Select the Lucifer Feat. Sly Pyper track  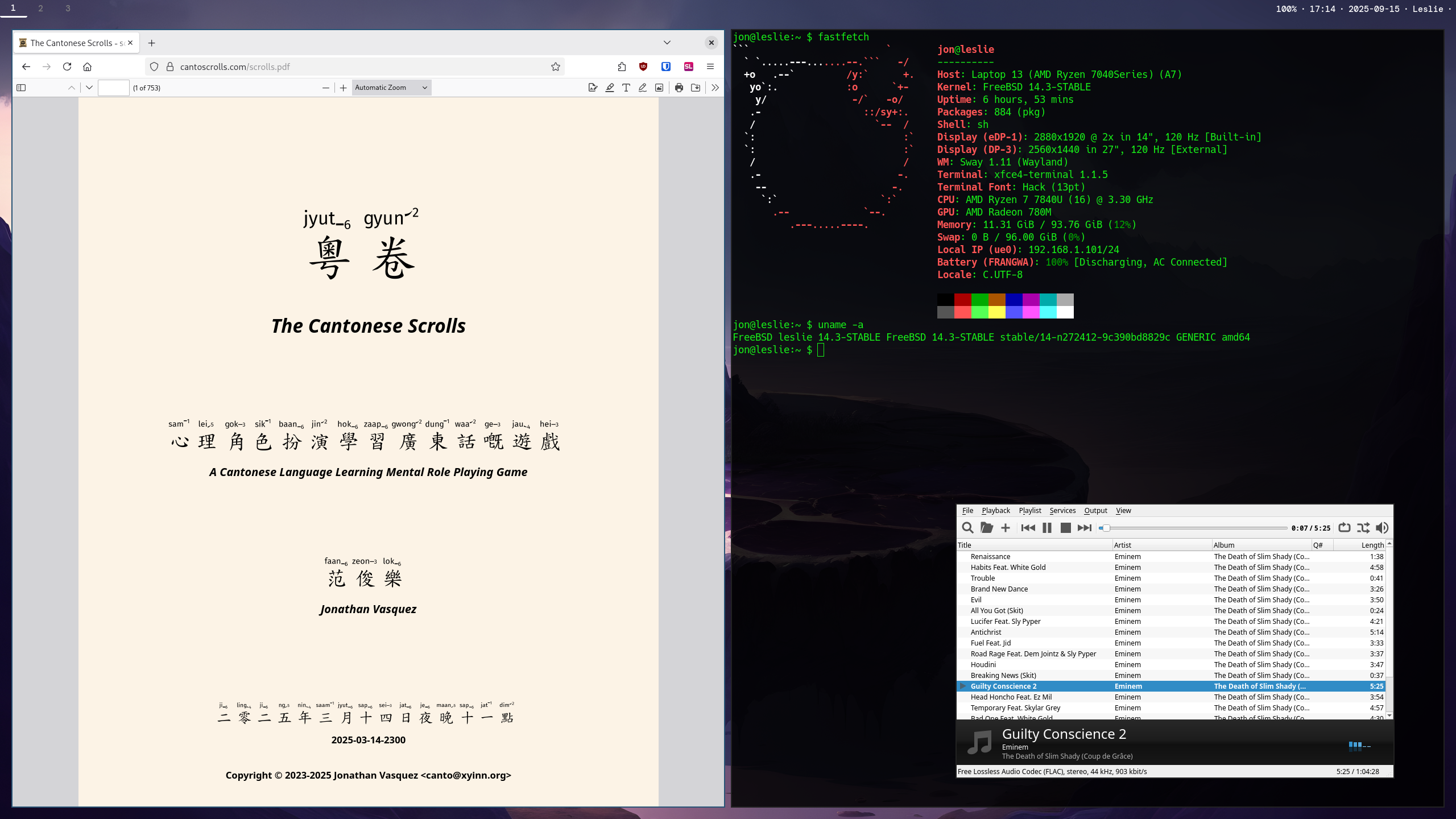coord(1171,622)
